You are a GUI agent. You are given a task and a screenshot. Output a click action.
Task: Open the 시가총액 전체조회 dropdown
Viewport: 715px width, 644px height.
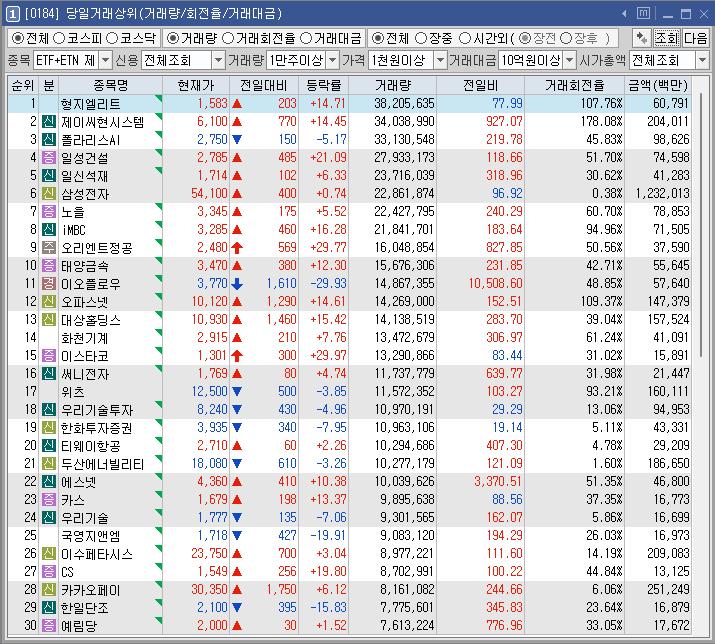(x=702, y=60)
